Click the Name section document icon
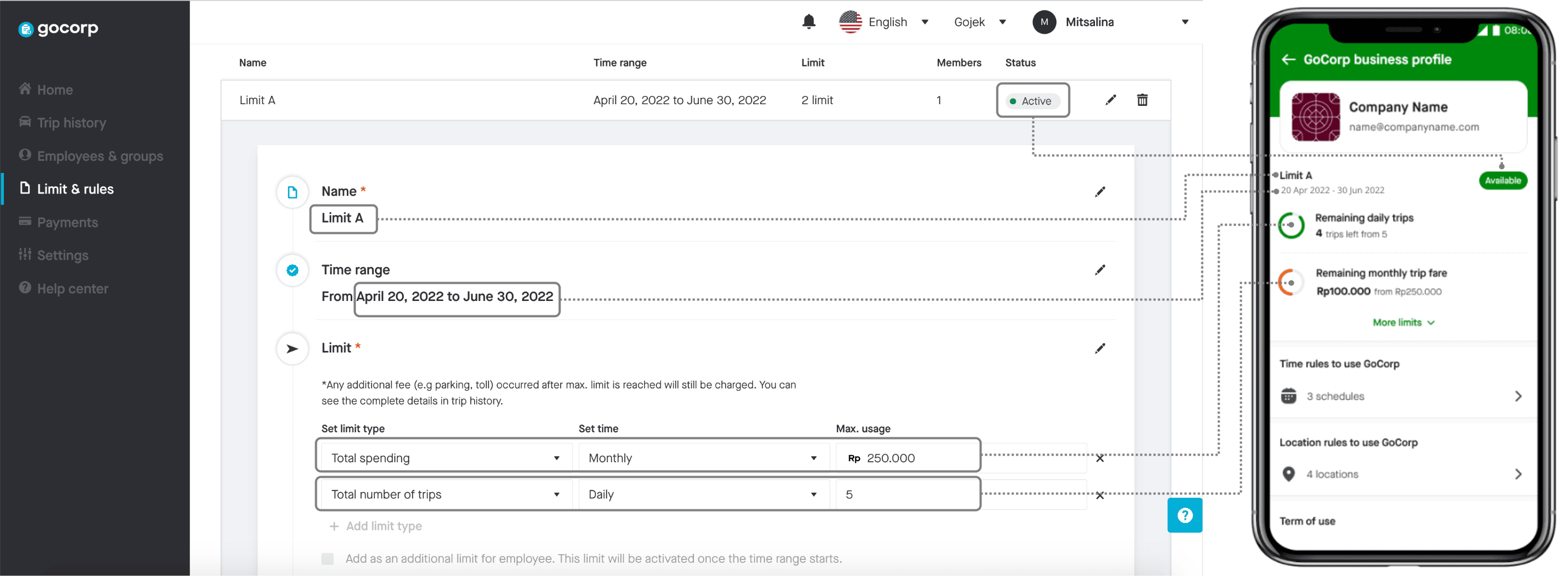Image resolution: width=1568 pixels, height=577 pixels. 292,192
